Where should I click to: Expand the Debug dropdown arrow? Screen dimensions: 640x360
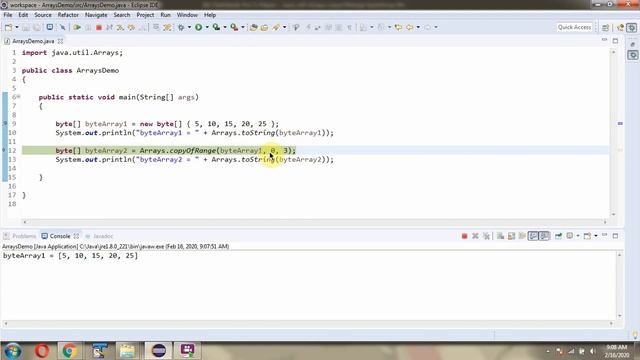[x=189, y=27]
